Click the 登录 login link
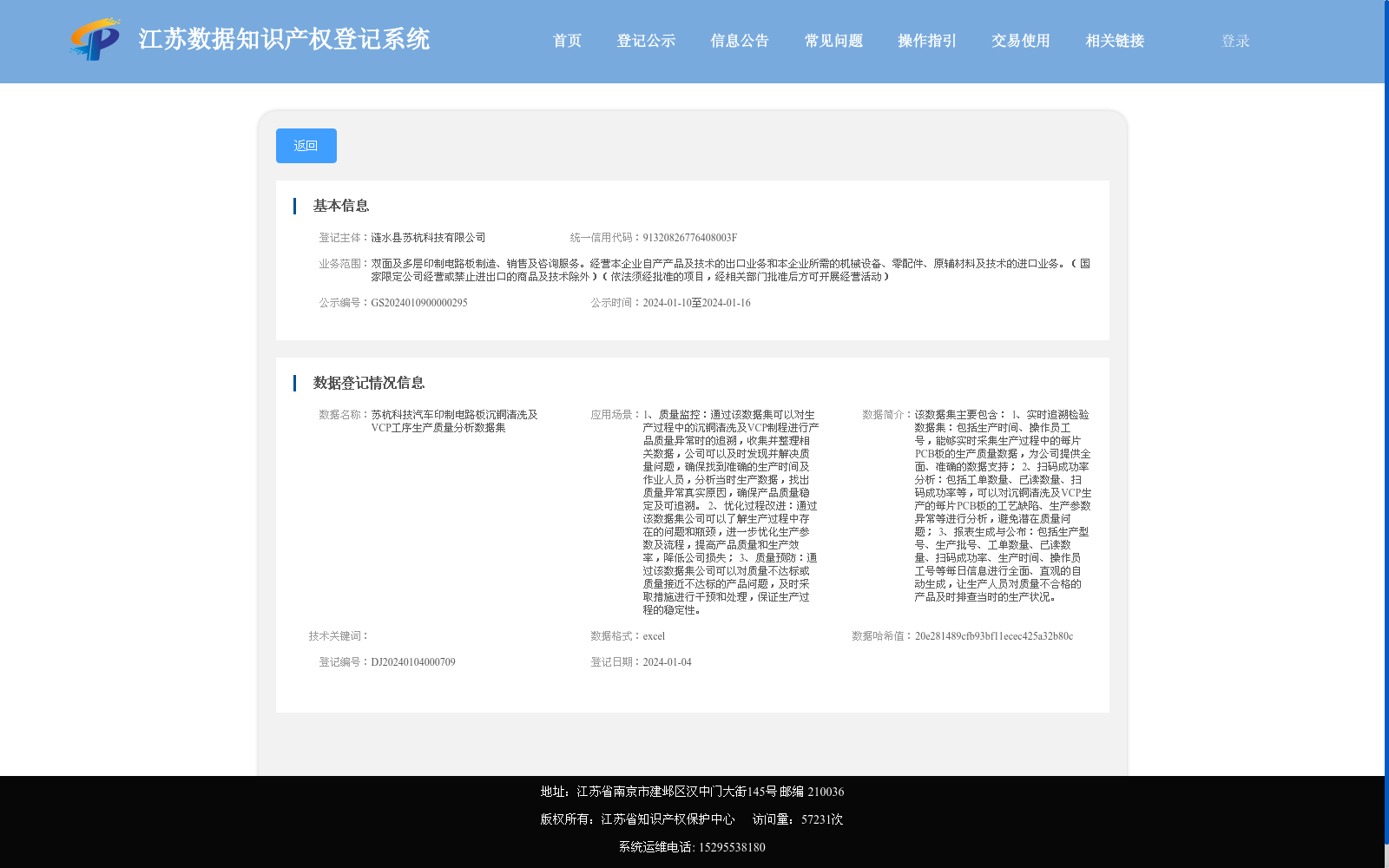Viewport: 1389px width, 868px height. pos(1235,41)
